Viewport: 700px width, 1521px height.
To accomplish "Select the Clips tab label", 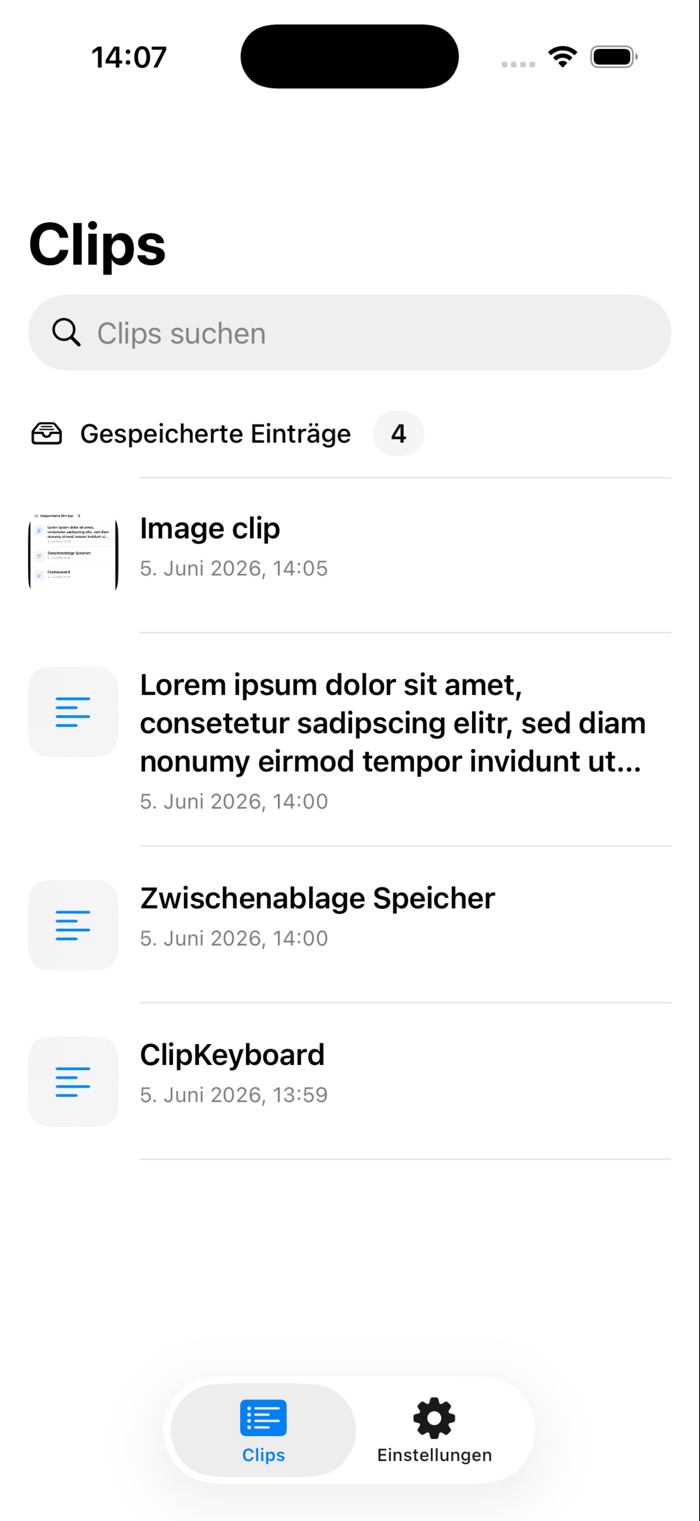I will pos(264,1455).
